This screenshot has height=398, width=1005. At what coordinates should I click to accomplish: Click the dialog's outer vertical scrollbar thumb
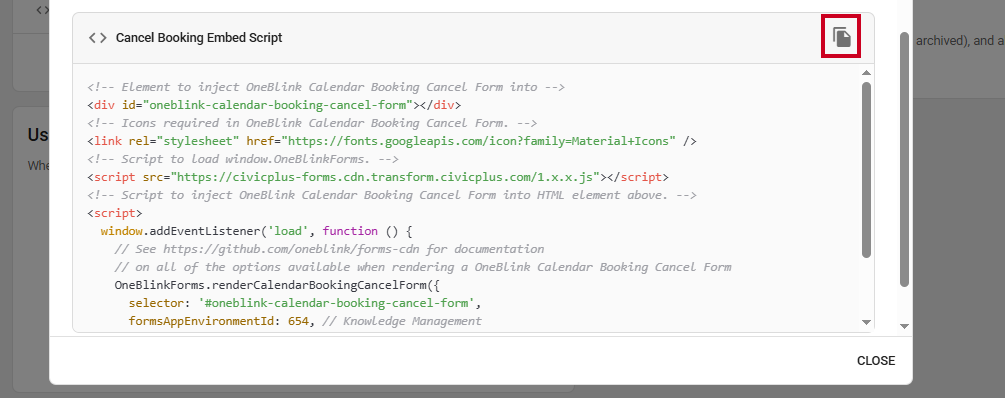904,159
